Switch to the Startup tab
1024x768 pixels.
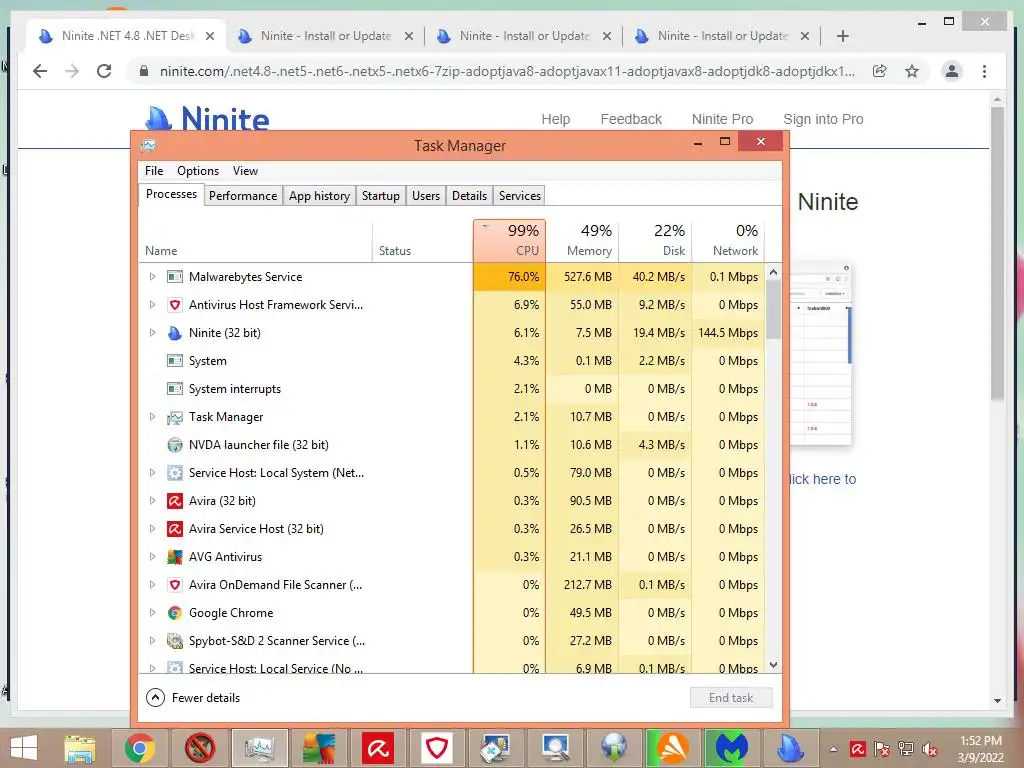pyautogui.click(x=381, y=196)
